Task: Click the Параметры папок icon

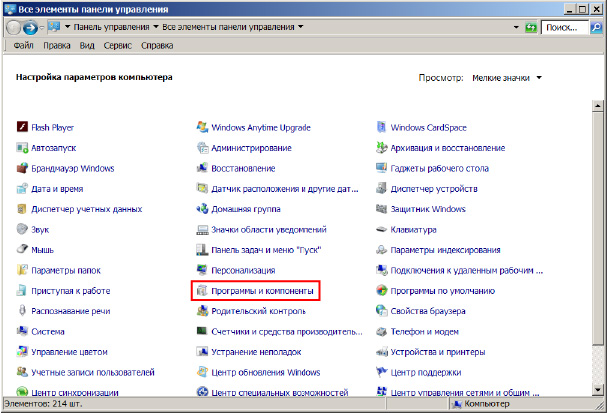Action: point(22,270)
